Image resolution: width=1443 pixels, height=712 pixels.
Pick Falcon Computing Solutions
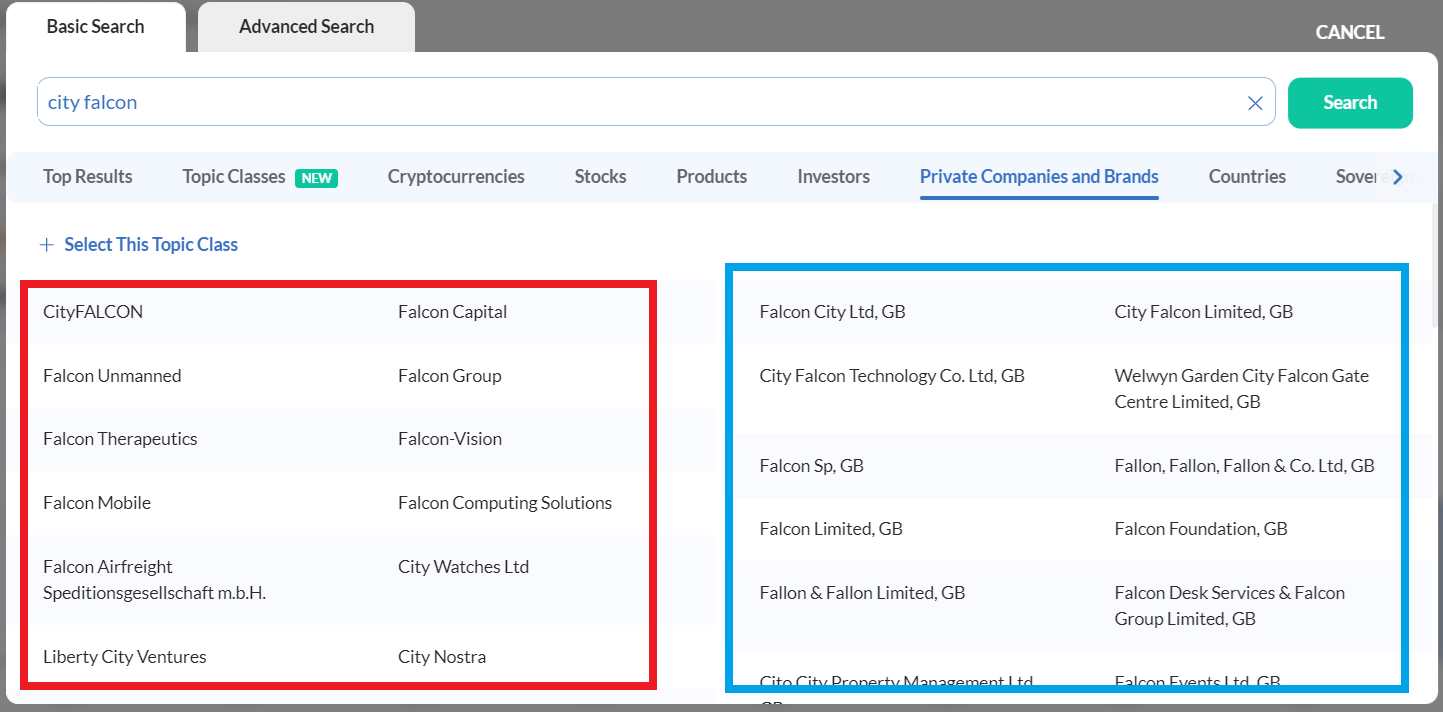(505, 503)
